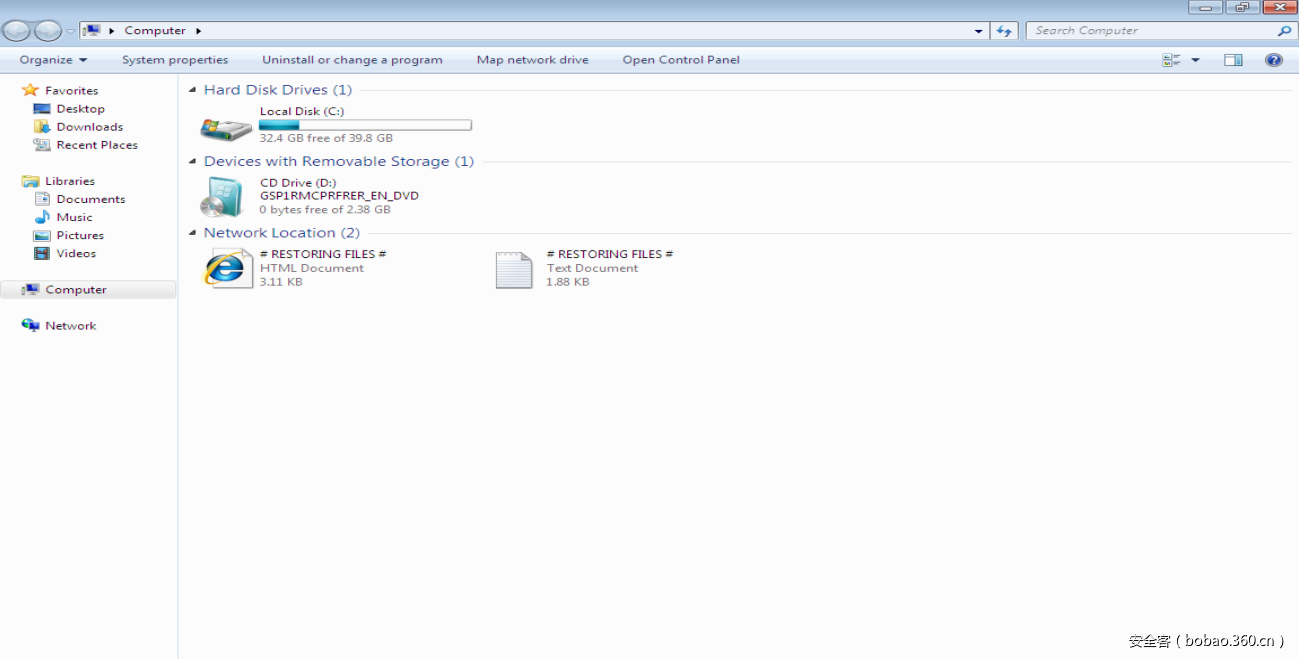The height and width of the screenshot is (659, 1299).
Task: Click the Desktop icon in Favorites
Action: [42, 109]
